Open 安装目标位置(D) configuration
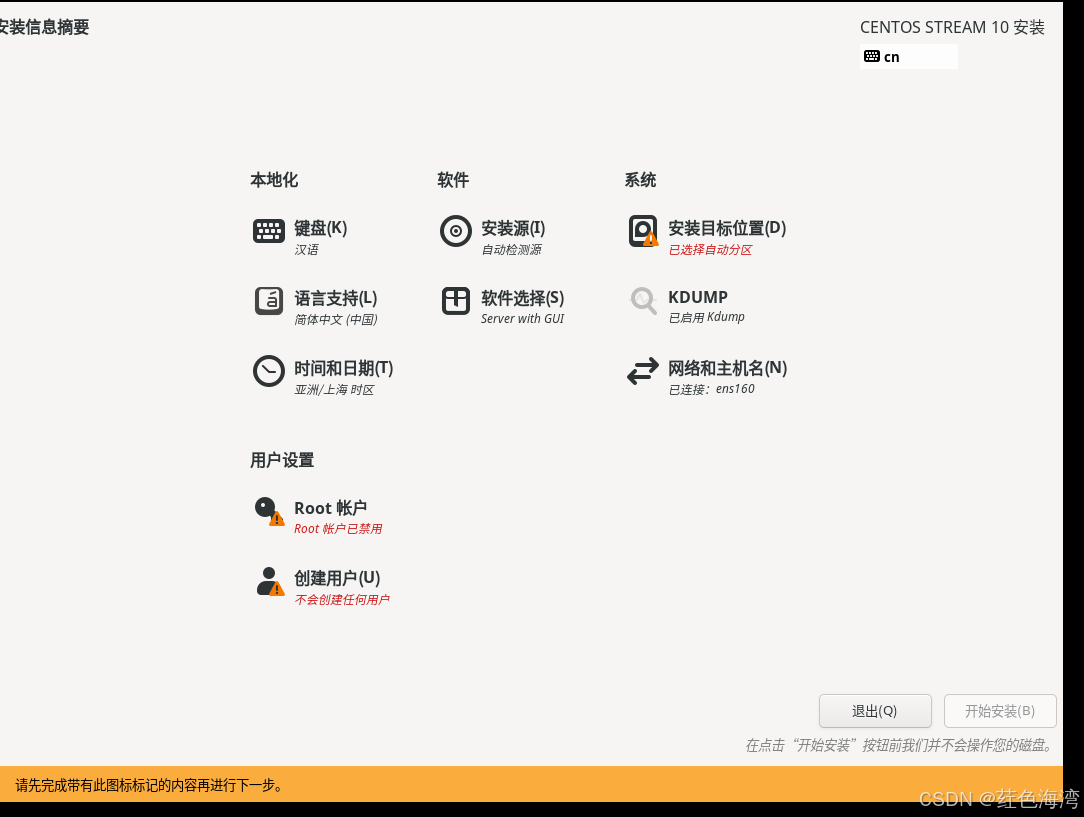Viewport: 1084px width, 817px height. (x=727, y=227)
